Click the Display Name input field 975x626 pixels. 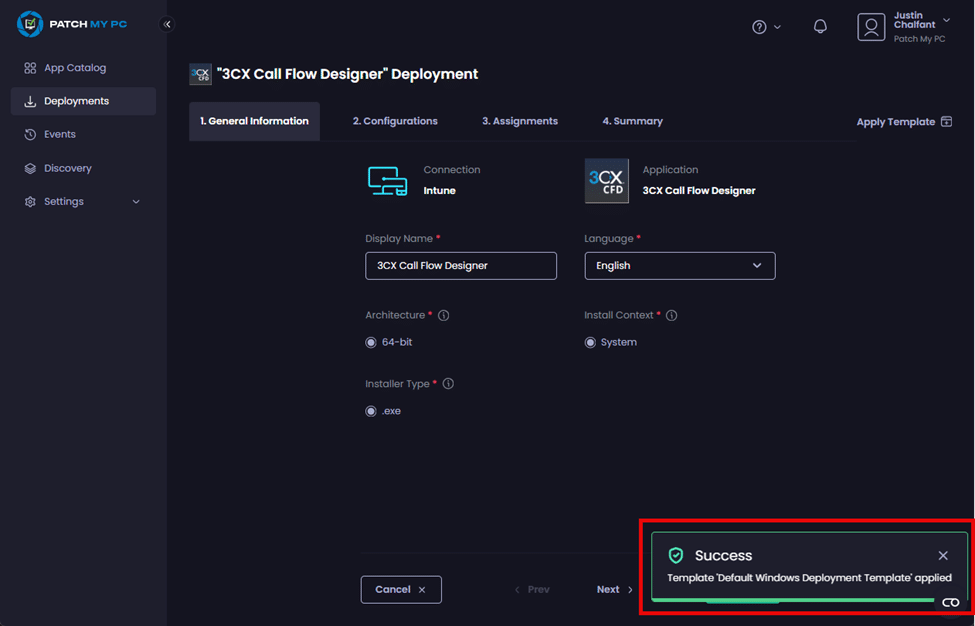[460, 266]
